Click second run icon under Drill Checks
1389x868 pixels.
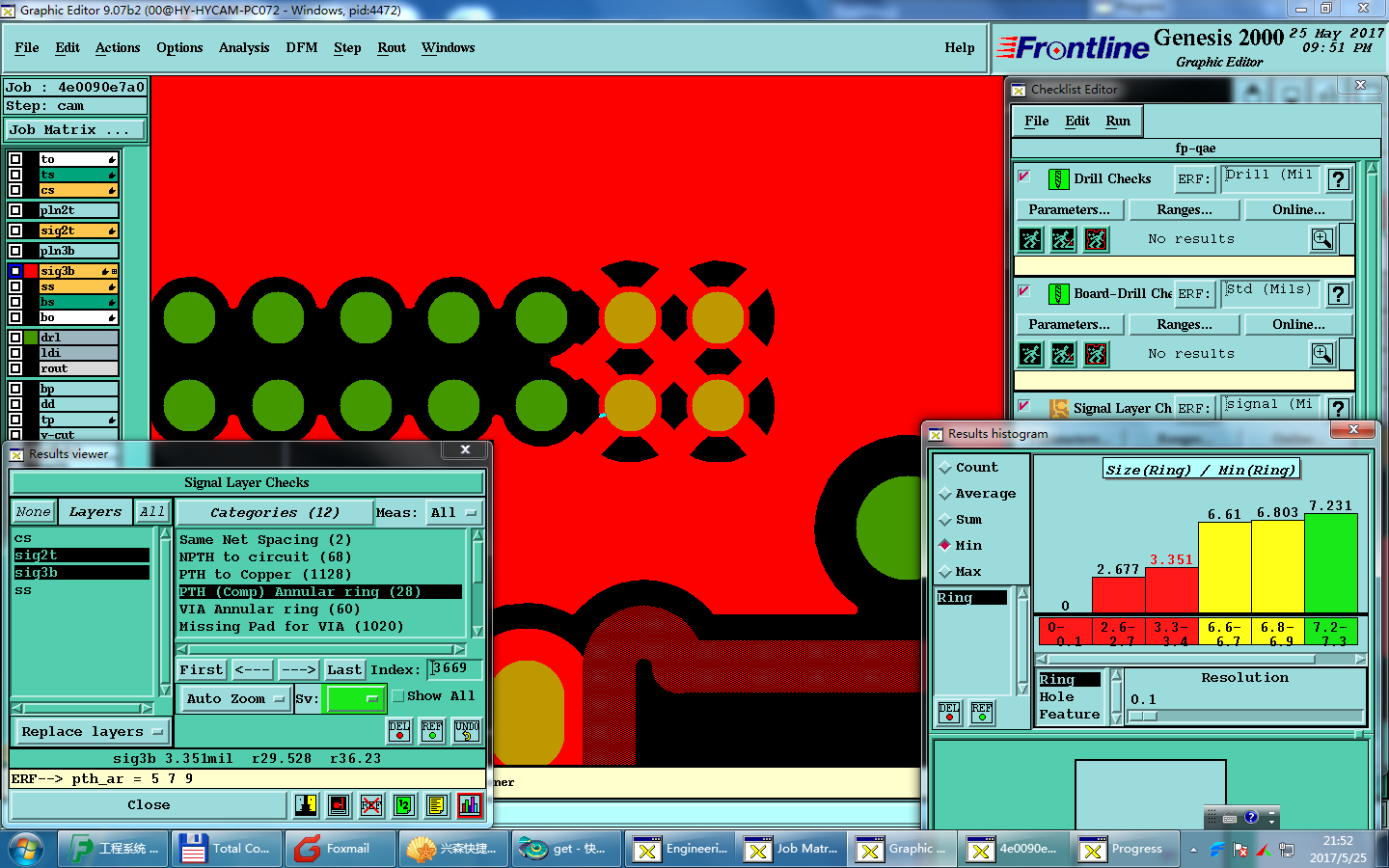pyautogui.click(x=1064, y=239)
